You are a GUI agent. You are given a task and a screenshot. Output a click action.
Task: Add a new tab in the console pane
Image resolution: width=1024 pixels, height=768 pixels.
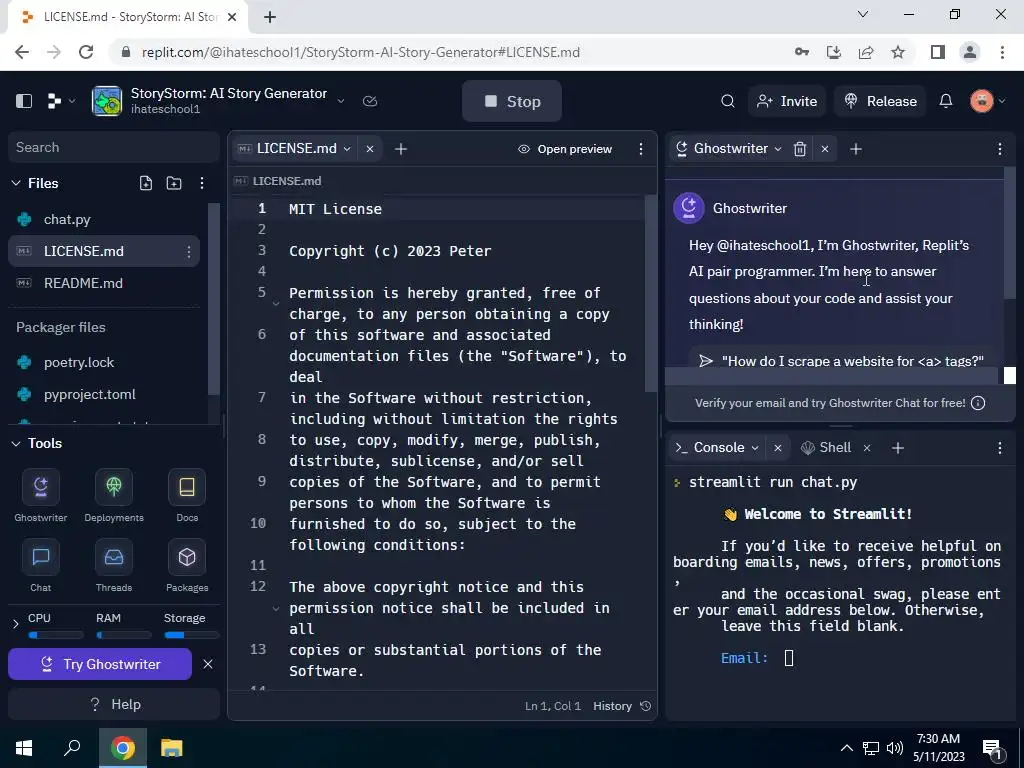coord(898,448)
